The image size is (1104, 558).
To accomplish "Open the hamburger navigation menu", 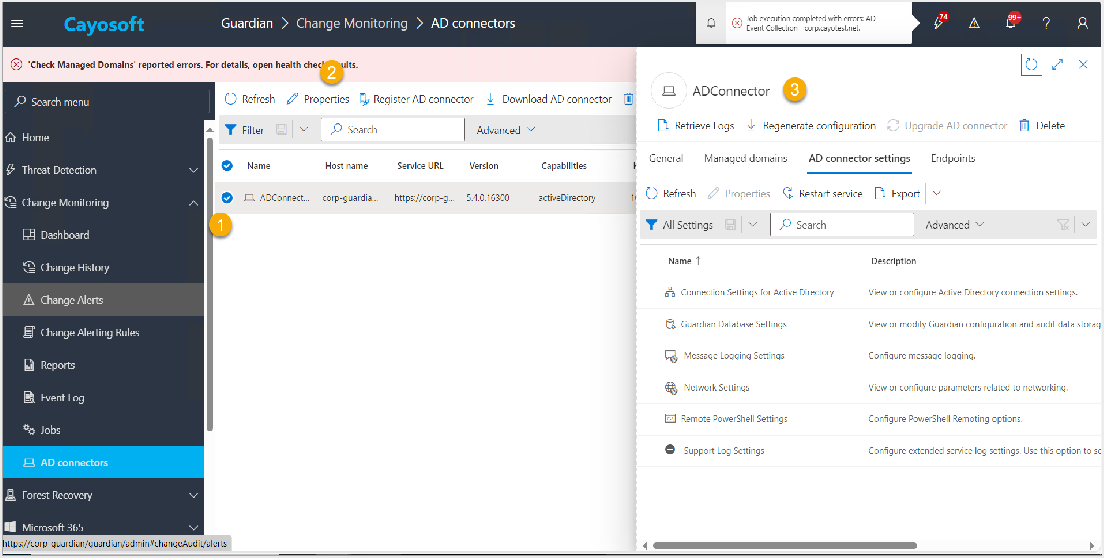I will click(18, 23).
